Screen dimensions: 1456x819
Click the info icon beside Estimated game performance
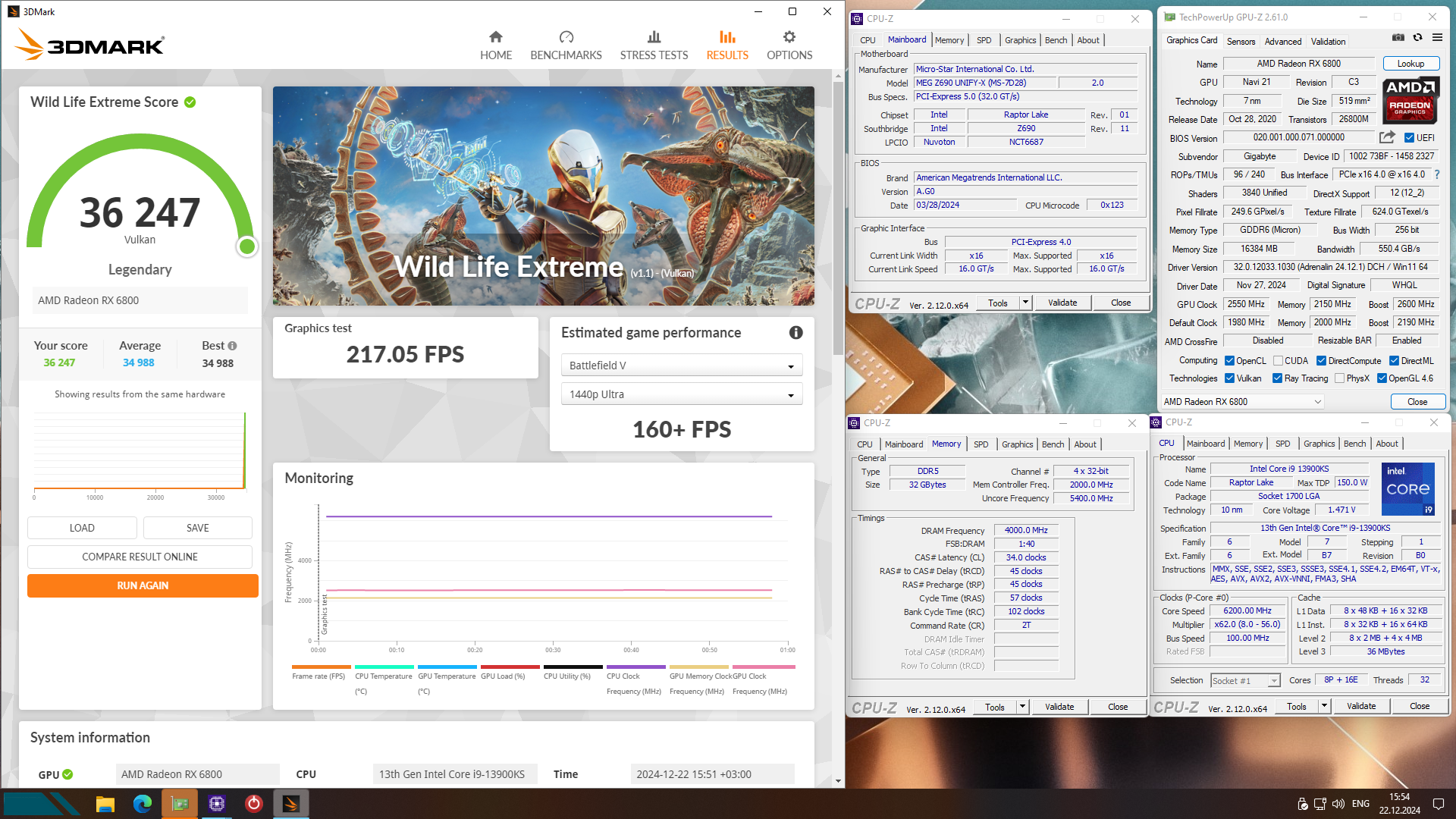click(x=795, y=332)
